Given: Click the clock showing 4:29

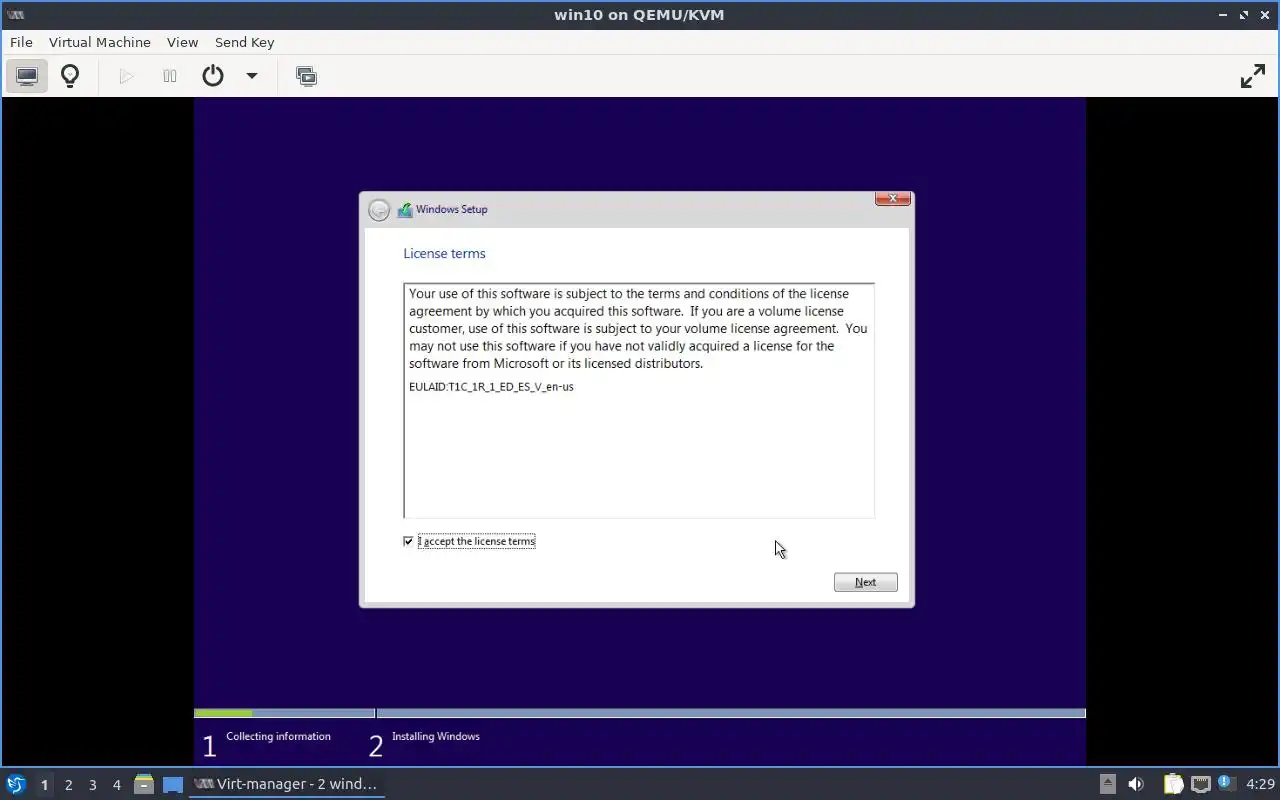Looking at the screenshot, I should tap(1260, 784).
